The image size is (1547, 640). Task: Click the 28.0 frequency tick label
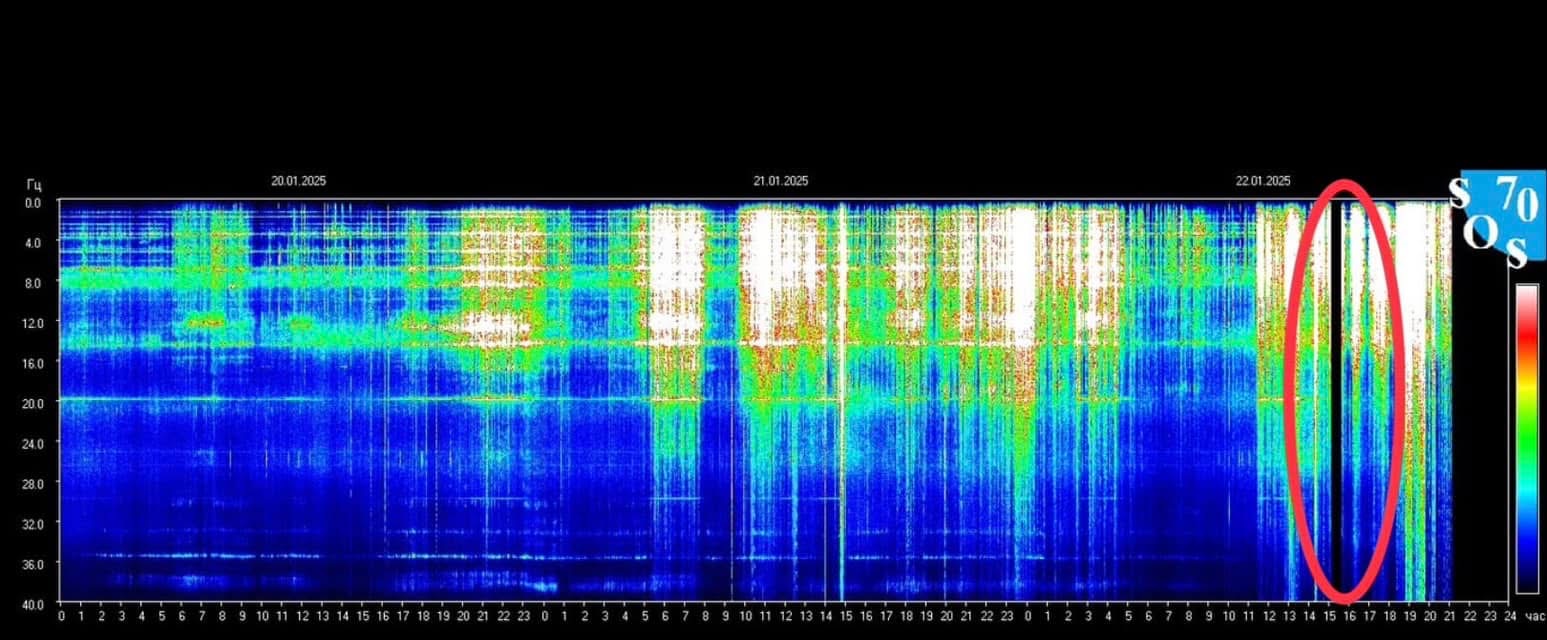(x=32, y=484)
